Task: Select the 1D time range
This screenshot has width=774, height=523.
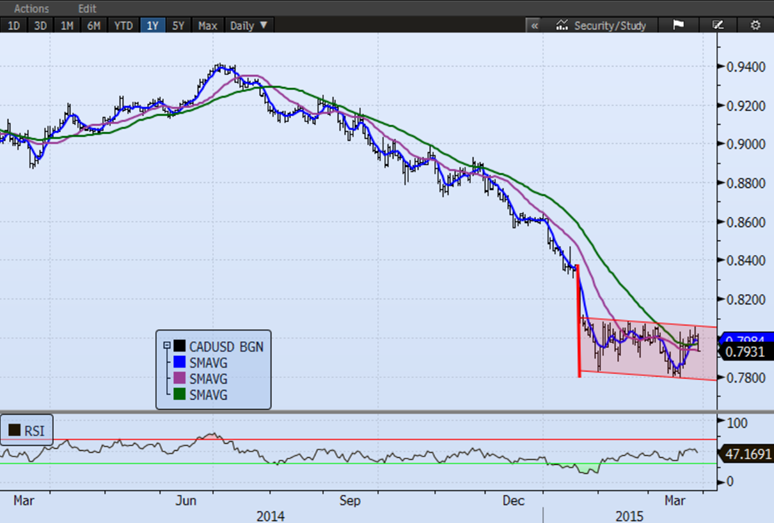Action: pos(14,25)
